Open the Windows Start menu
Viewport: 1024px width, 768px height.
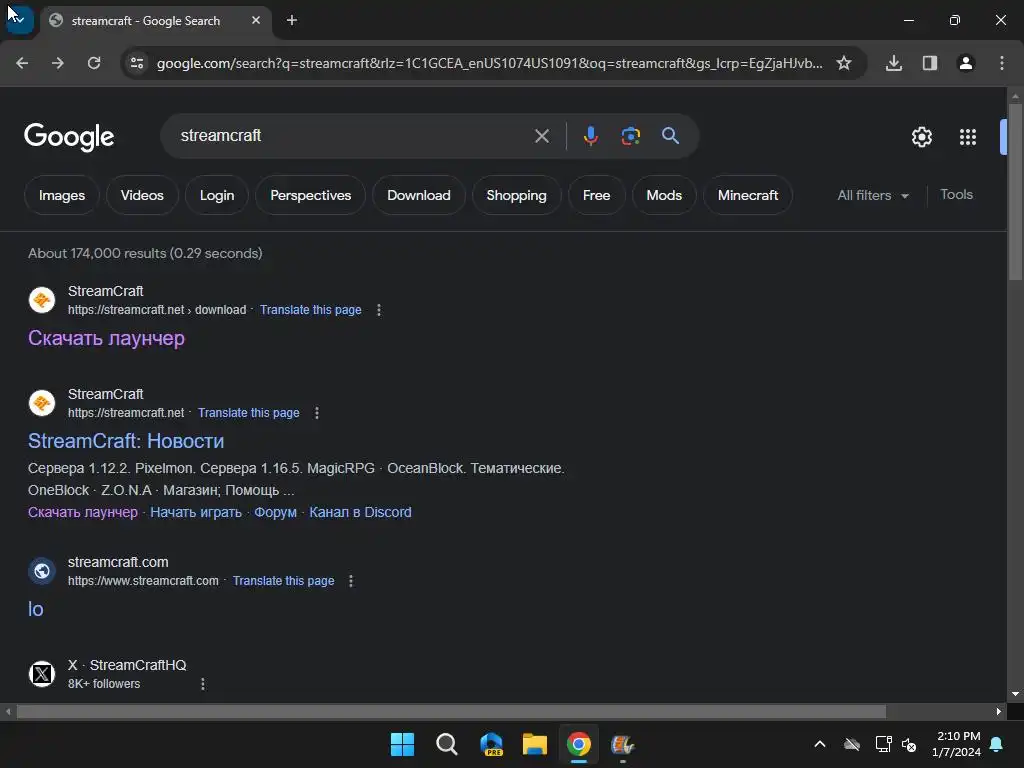[402, 744]
